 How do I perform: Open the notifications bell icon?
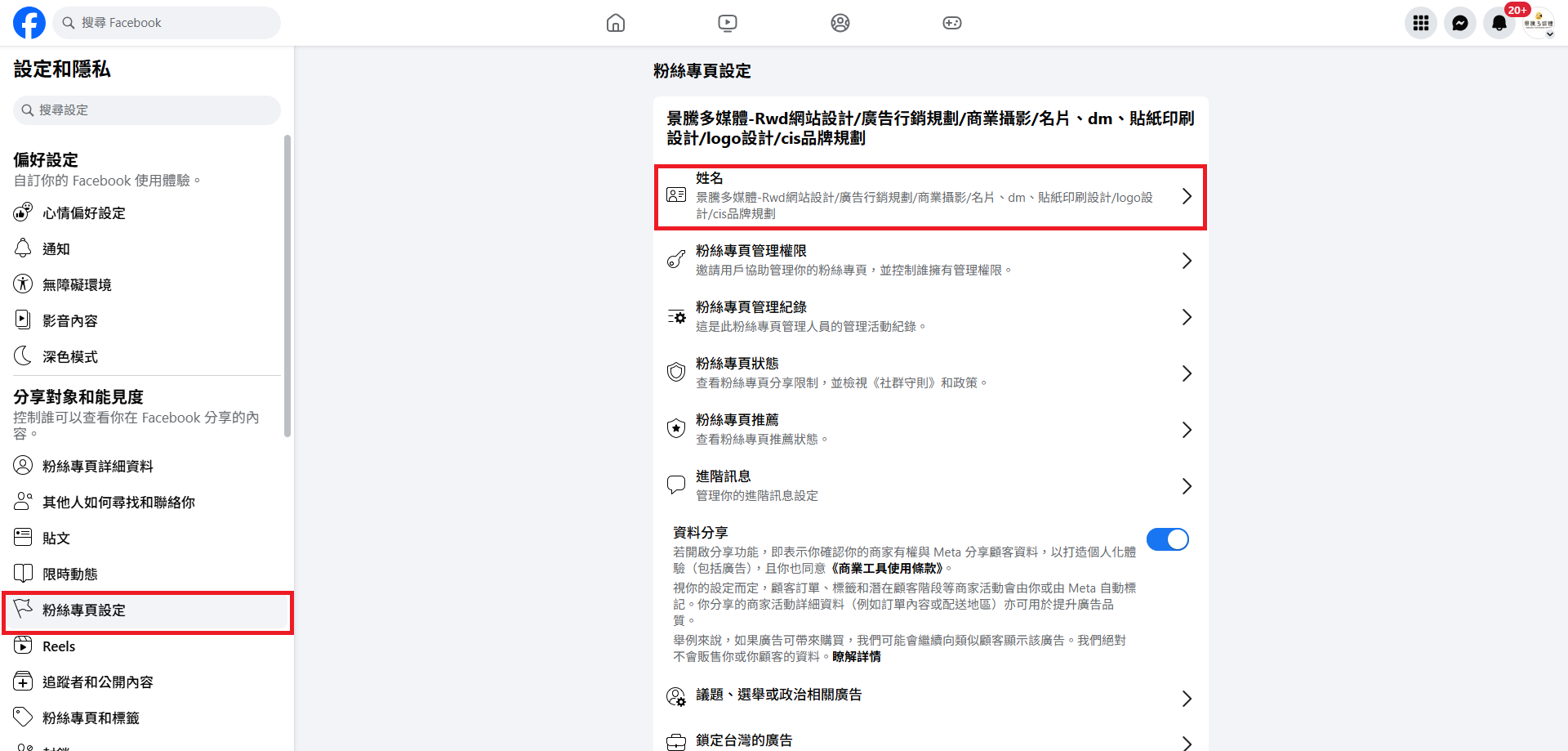tap(1499, 23)
